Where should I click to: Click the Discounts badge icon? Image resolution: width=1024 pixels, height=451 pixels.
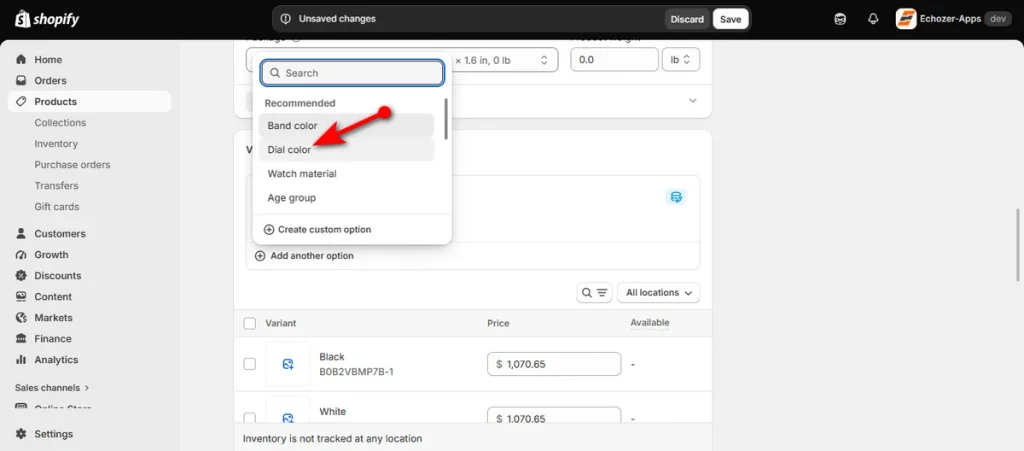point(22,275)
